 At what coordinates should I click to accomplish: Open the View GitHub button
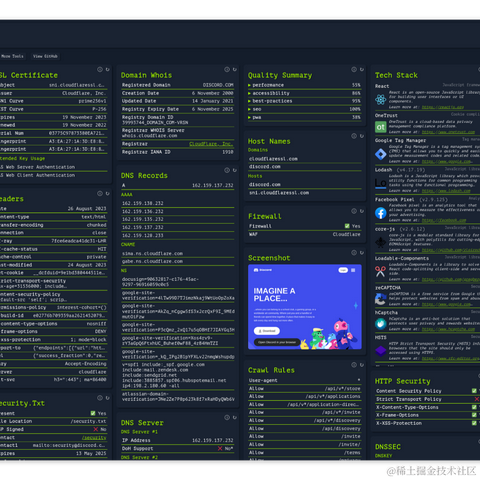(x=45, y=56)
